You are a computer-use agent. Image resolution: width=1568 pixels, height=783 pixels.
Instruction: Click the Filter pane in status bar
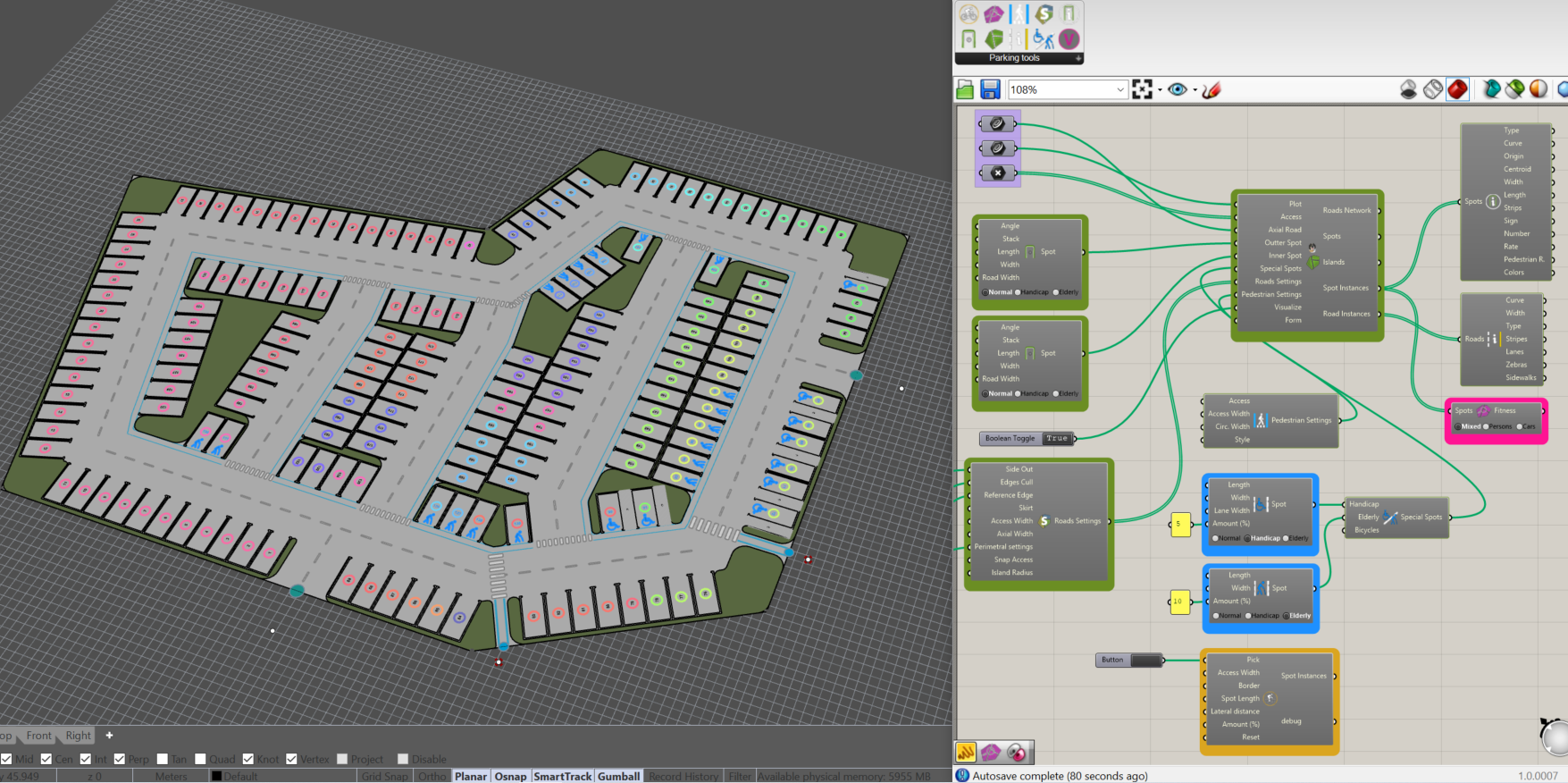click(740, 776)
